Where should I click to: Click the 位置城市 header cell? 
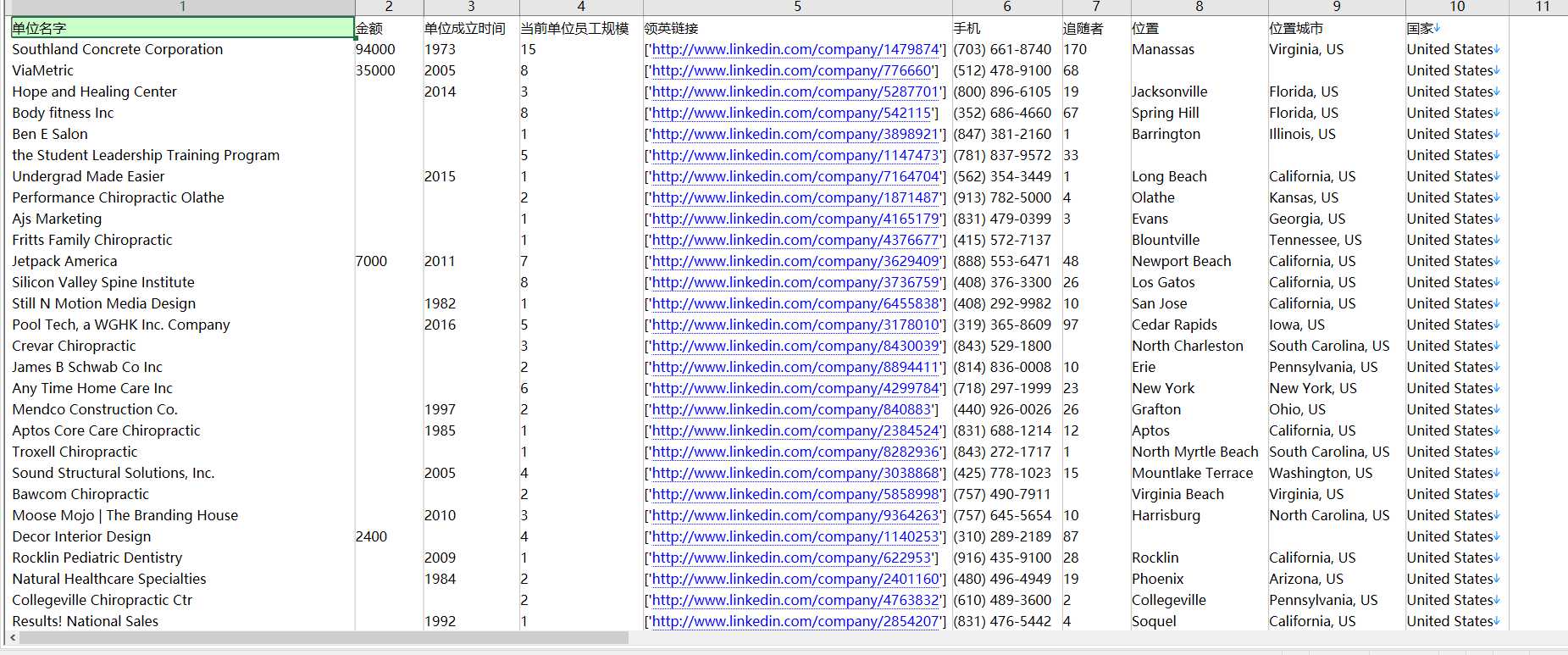(x=1337, y=28)
